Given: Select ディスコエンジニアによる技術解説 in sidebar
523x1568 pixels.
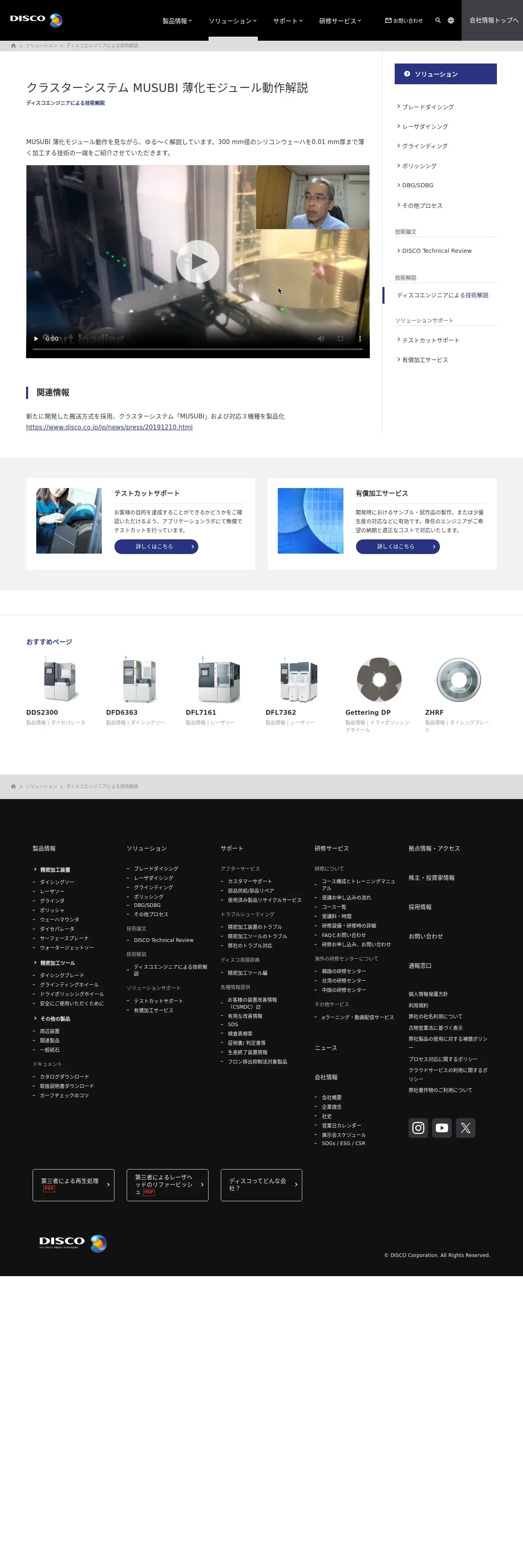Looking at the screenshot, I should [x=443, y=295].
